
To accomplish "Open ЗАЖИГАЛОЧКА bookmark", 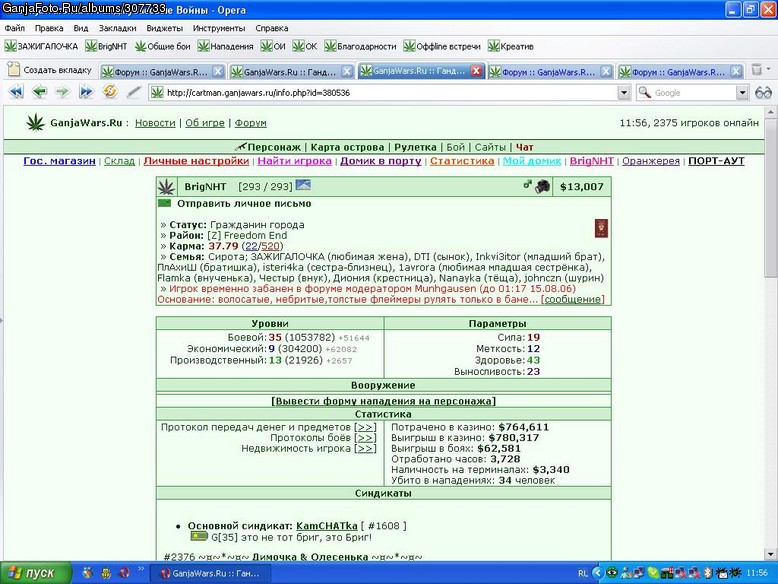I will [41, 46].
